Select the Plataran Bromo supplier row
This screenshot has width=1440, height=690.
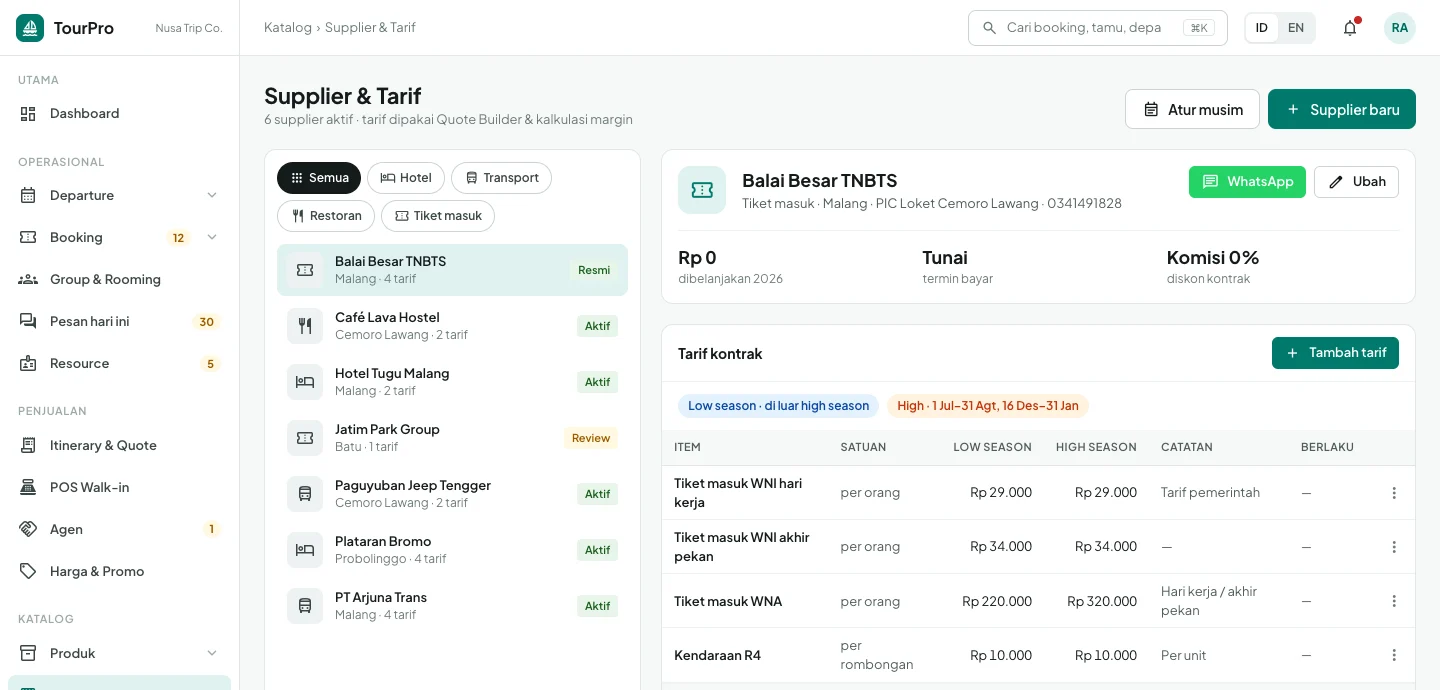(452, 550)
